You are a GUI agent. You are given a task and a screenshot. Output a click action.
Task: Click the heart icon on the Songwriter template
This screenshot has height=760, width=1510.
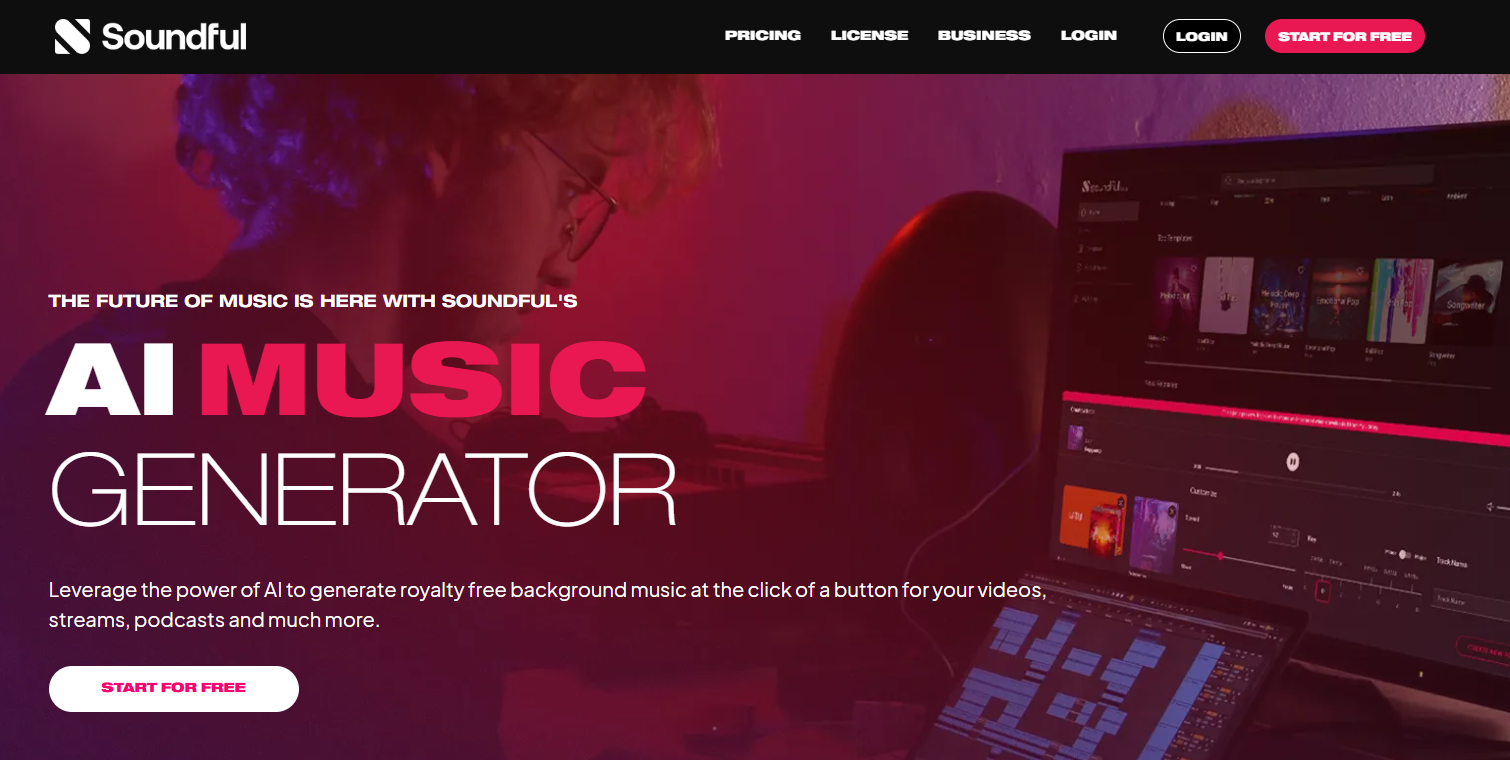pyautogui.click(x=1491, y=272)
